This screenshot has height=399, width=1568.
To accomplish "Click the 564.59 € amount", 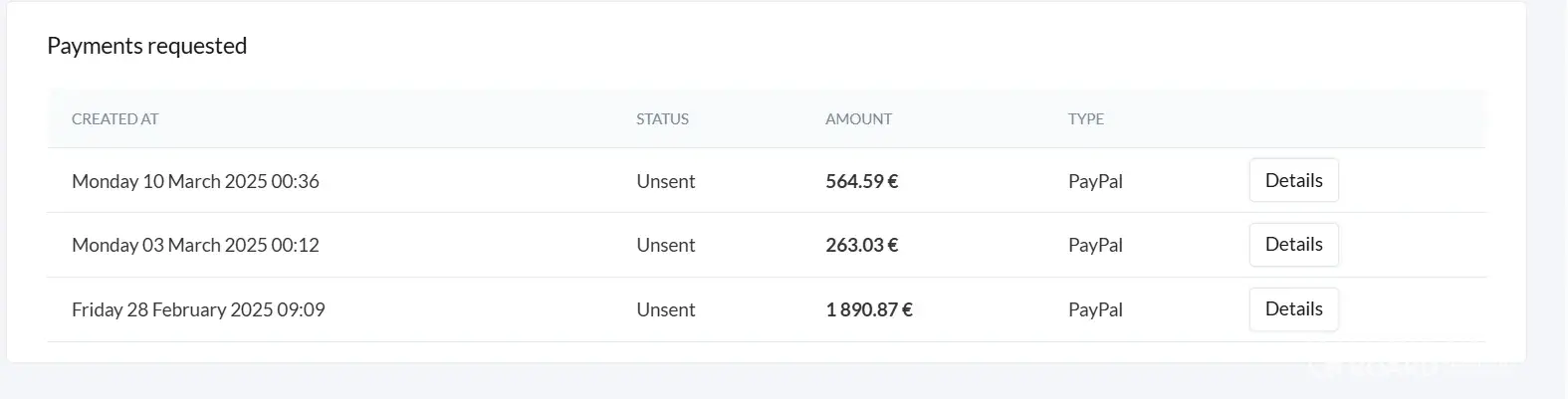I will (861, 181).
